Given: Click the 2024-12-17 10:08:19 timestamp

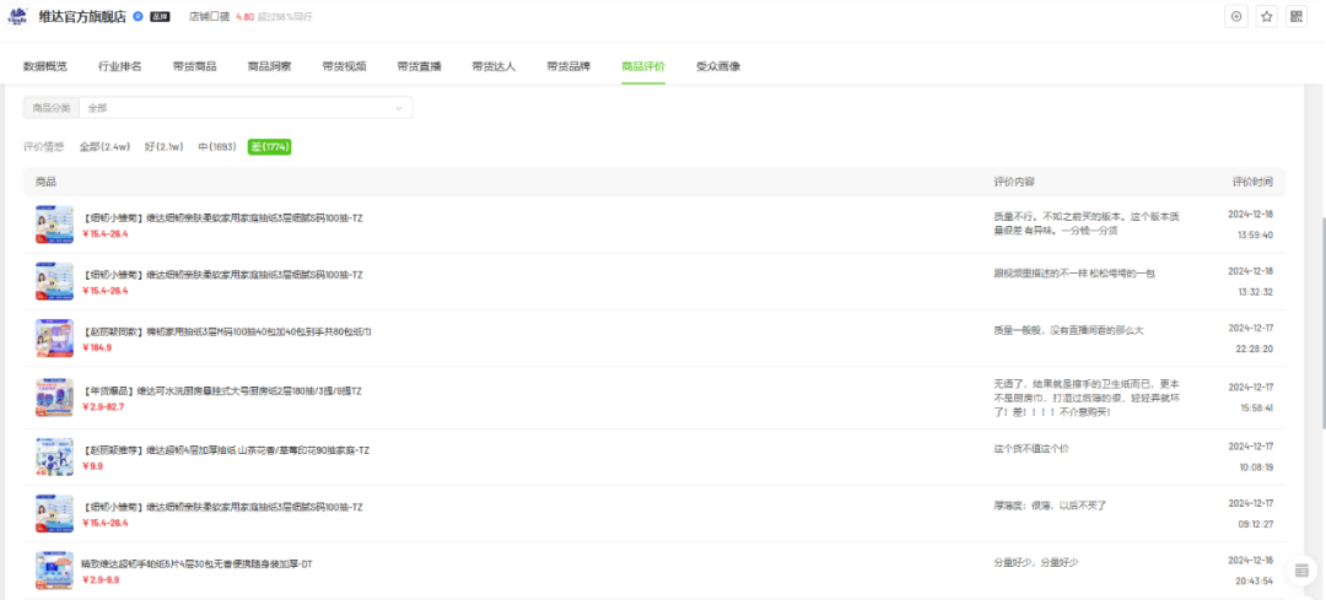Looking at the screenshot, I should 1251,456.
